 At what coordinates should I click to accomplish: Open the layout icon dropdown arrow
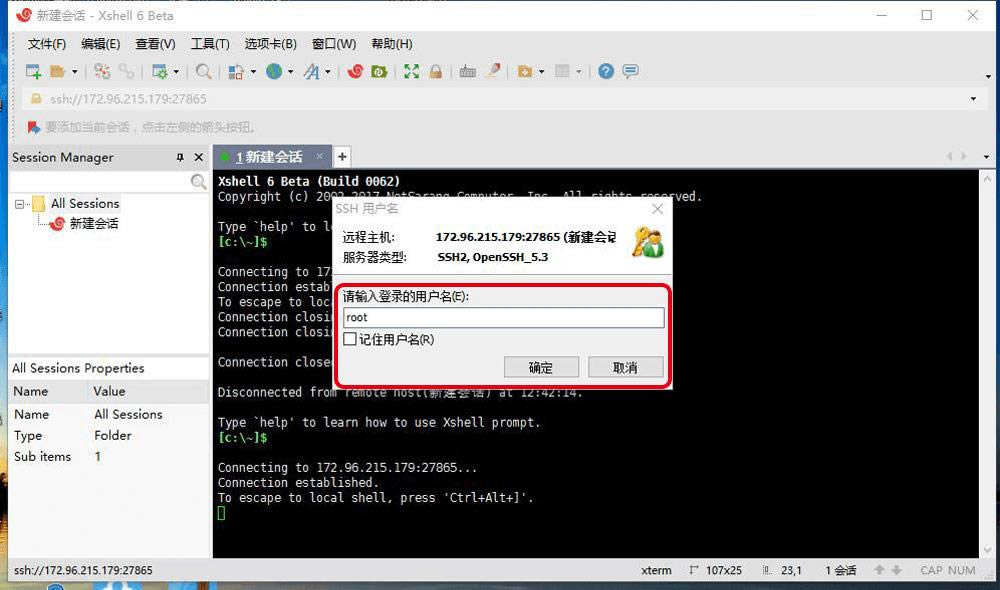pos(253,71)
